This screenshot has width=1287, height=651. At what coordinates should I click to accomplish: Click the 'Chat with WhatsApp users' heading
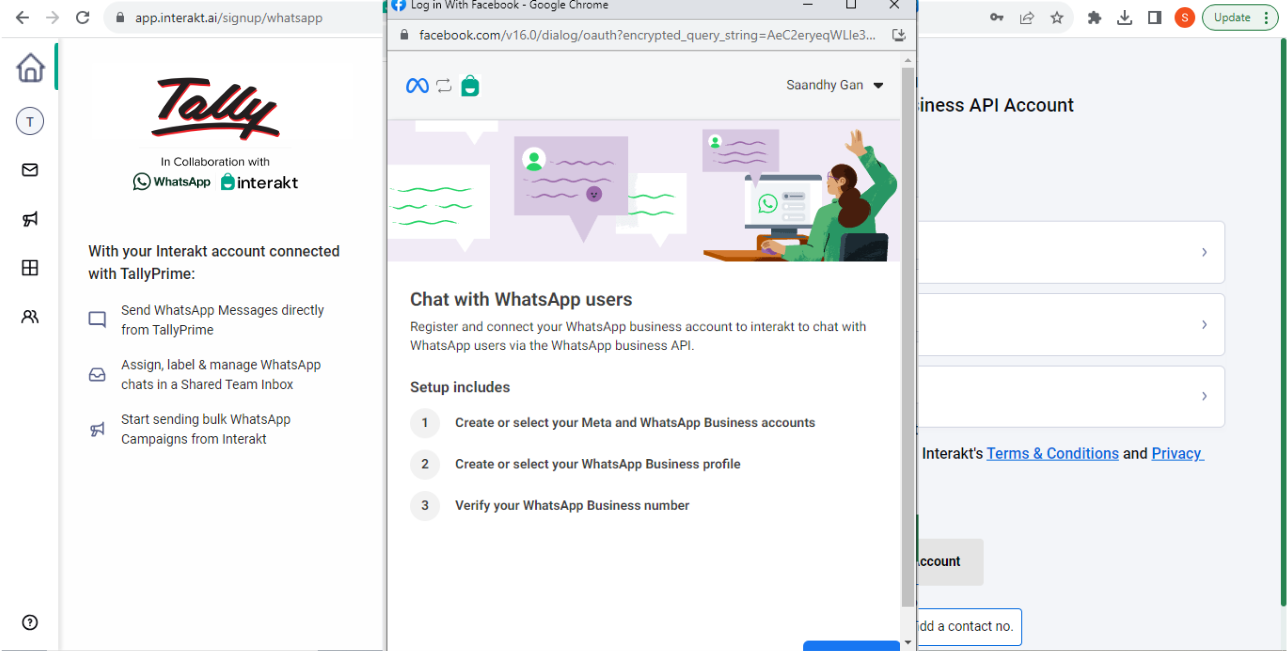521,299
